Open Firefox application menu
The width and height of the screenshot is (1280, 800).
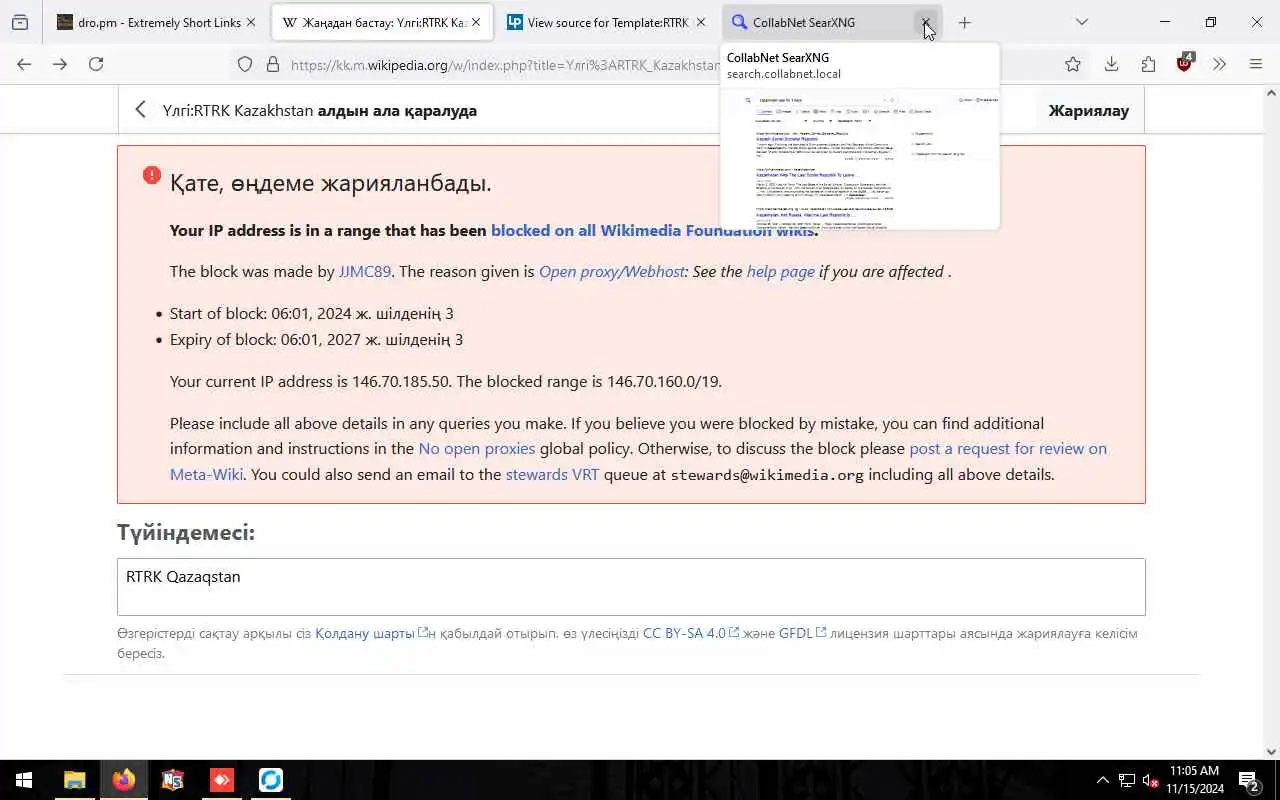click(1256, 64)
